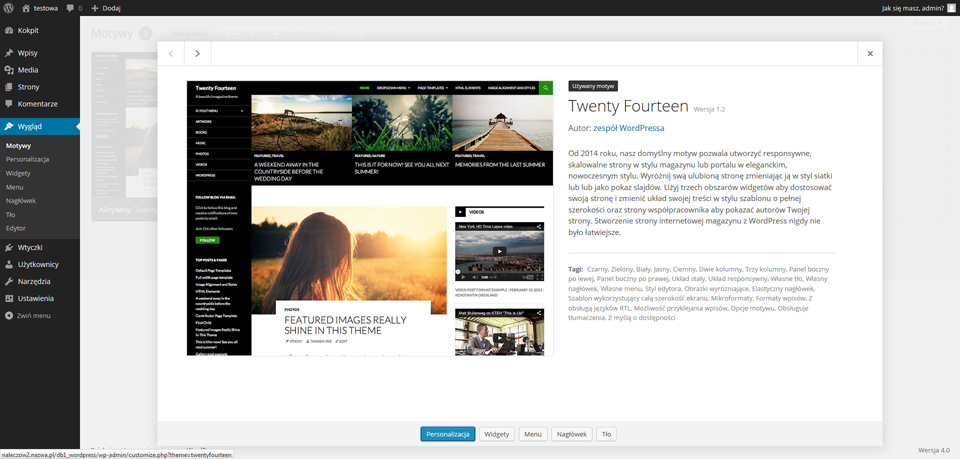Open Widgety submenu item in sidebar
The width and height of the screenshot is (960, 459).
(x=18, y=173)
